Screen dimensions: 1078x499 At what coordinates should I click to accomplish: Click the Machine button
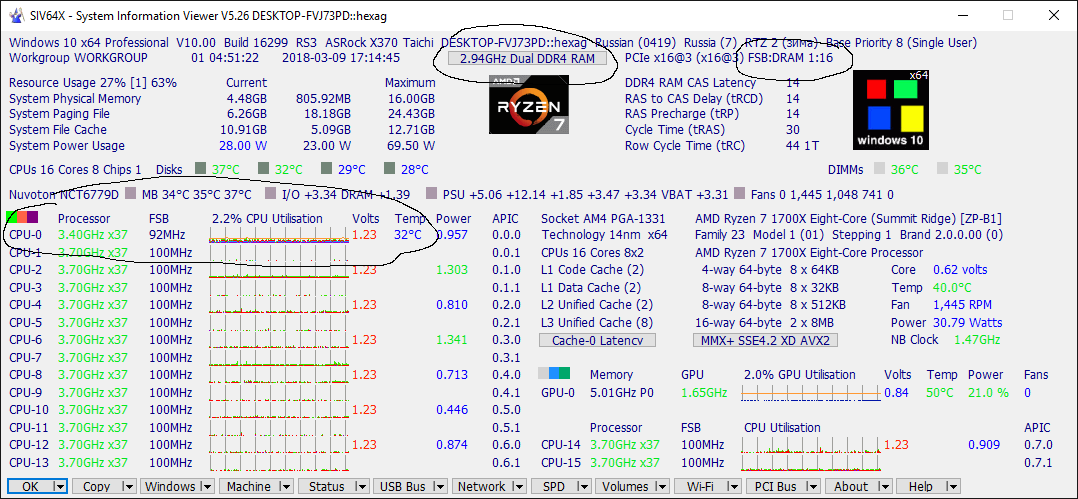[x=249, y=487]
